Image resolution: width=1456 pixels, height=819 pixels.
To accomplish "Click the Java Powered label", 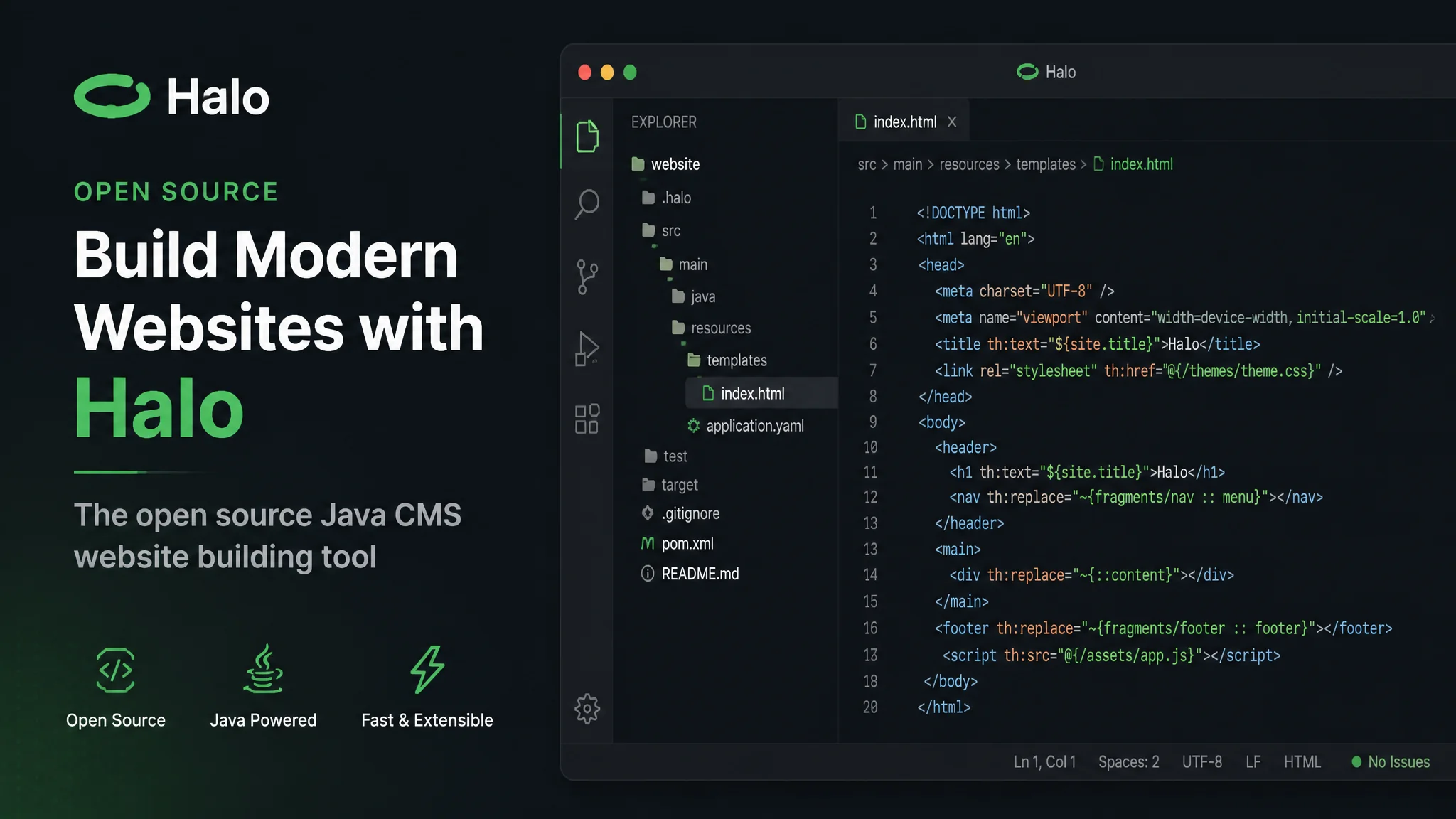I will click(x=263, y=720).
